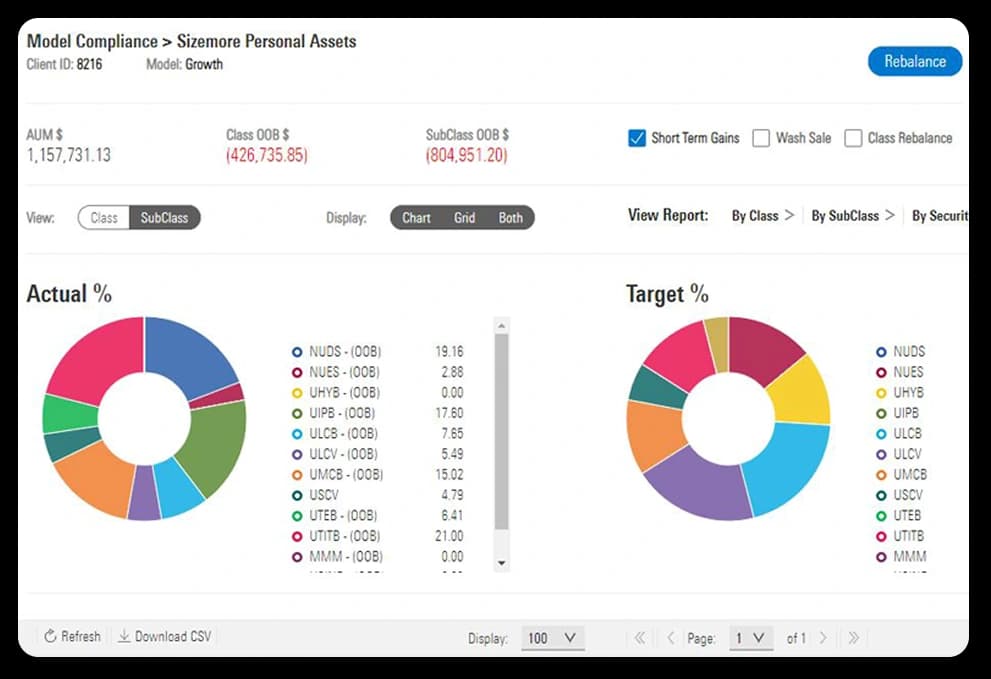
Task: Click the AUM value 1,157,731.13
Action: 69,155
